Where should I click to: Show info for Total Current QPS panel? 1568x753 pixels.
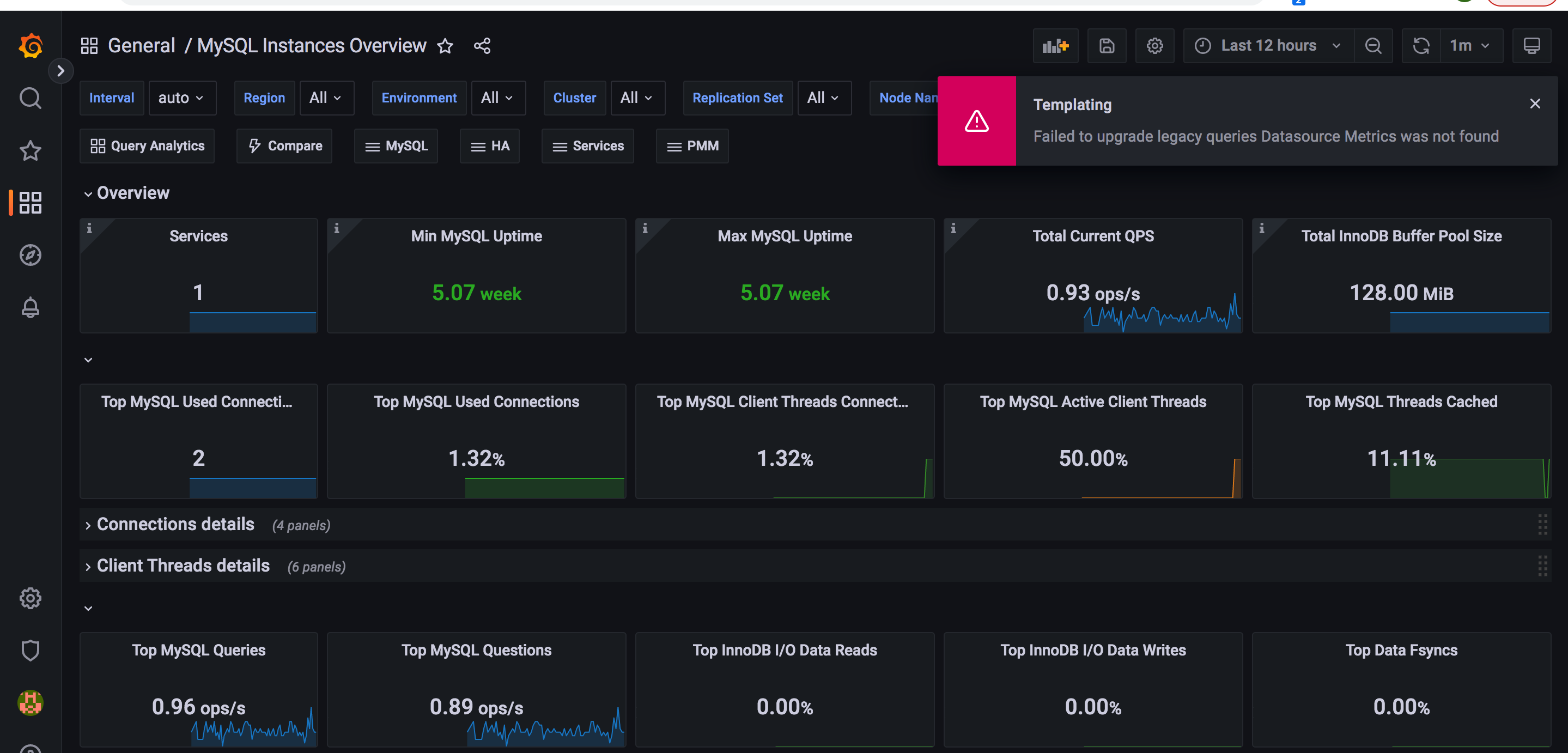click(954, 228)
